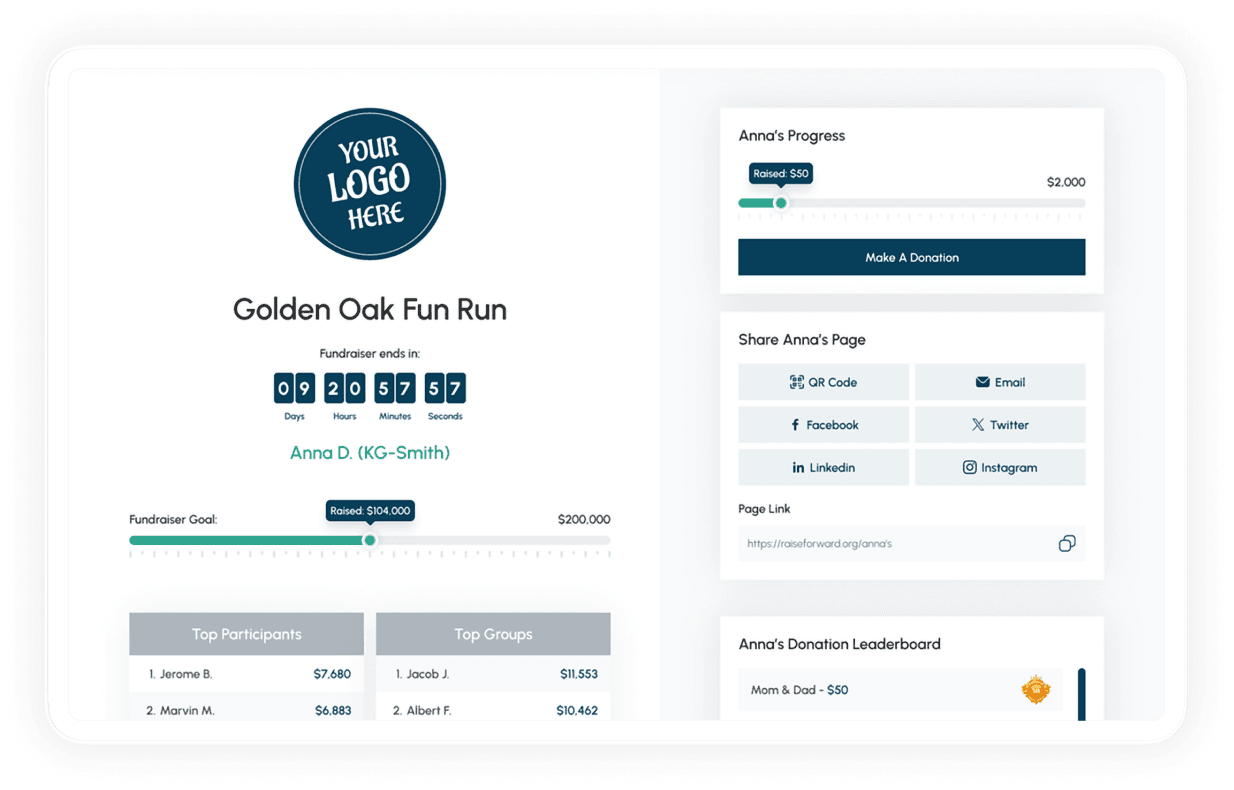Select Jacob J. in Top Groups
1234x790 pixels.
coord(427,674)
